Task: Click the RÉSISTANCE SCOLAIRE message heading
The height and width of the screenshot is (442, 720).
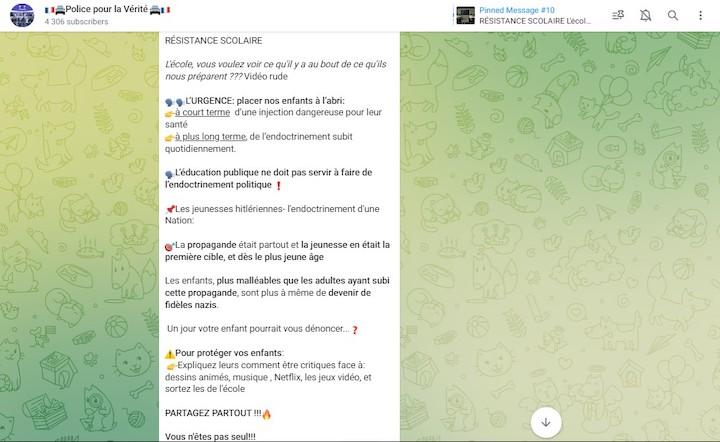Action: (x=214, y=40)
